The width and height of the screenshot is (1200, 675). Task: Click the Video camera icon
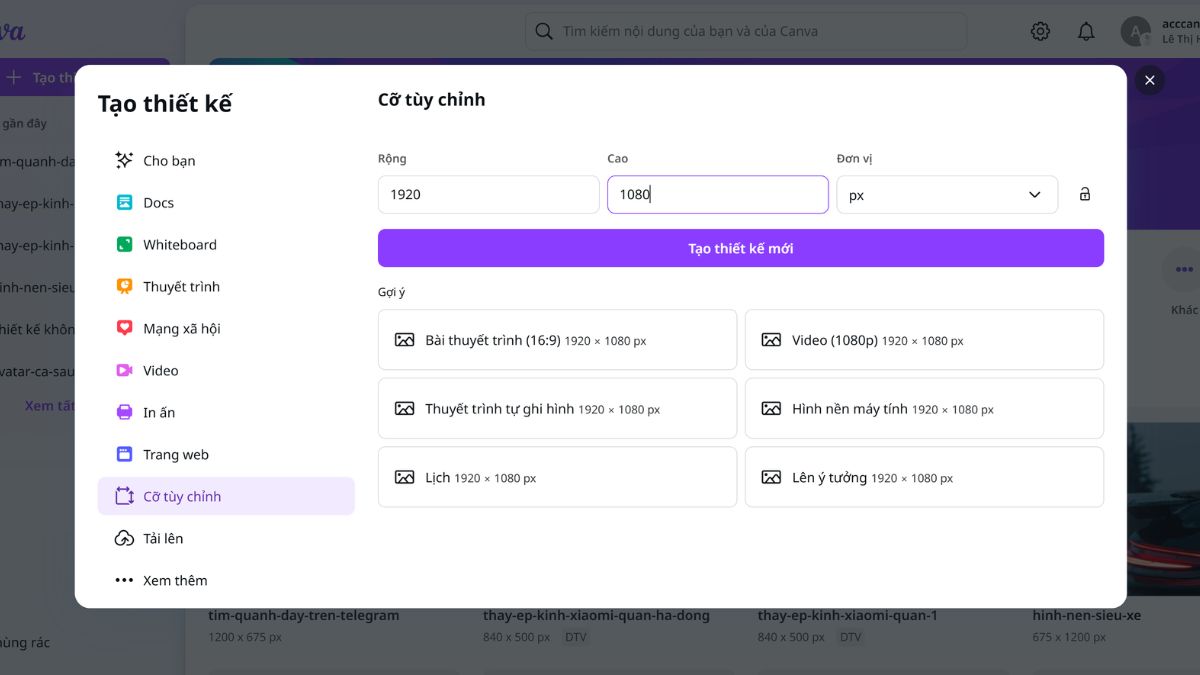click(124, 370)
